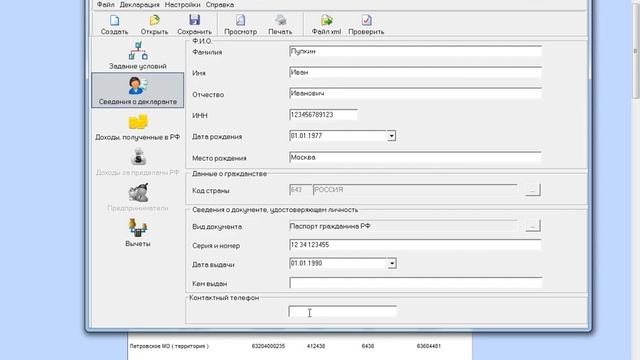The width and height of the screenshot is (640, 360).
Task: Open the Справка menu
Action: click(220, 5)
